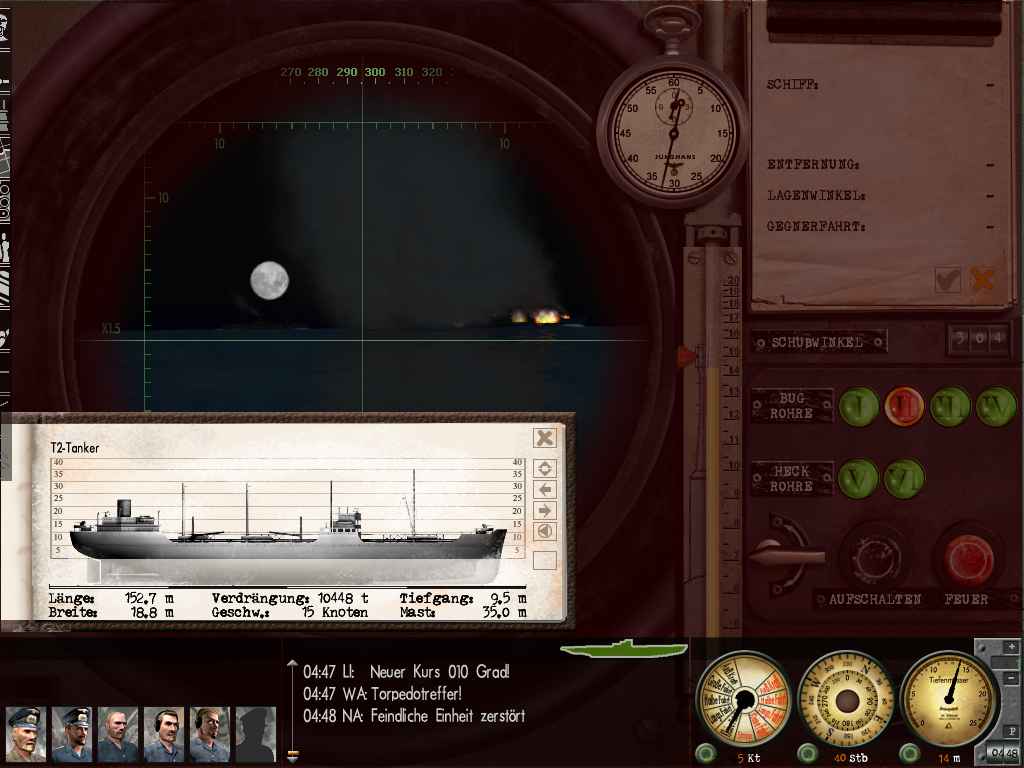Screen dimensions: 1024x768
Task: Click message 'Torpedotreffer!'
Action: (417, 694)
